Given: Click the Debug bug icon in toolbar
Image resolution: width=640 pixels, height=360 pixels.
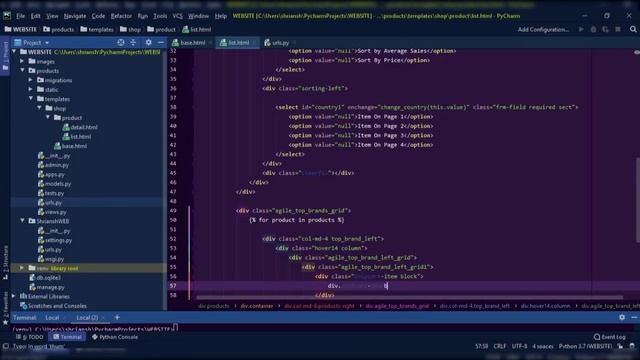Looking at the screenshot, I should click(x=593, y=29).
